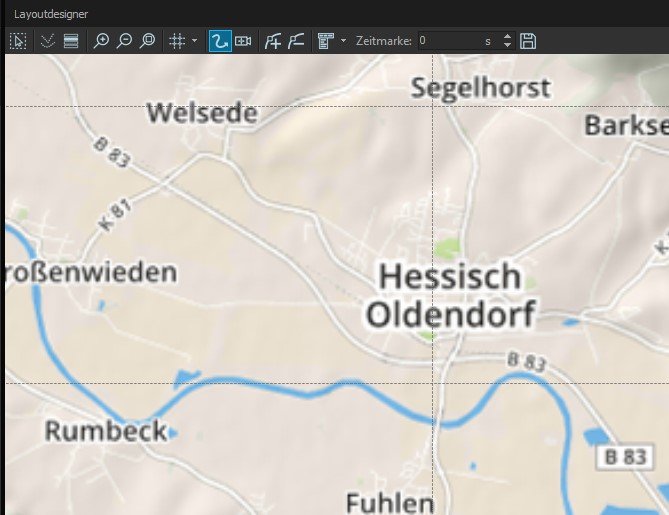Click the double chevron down icon

[x=47, y=41]
